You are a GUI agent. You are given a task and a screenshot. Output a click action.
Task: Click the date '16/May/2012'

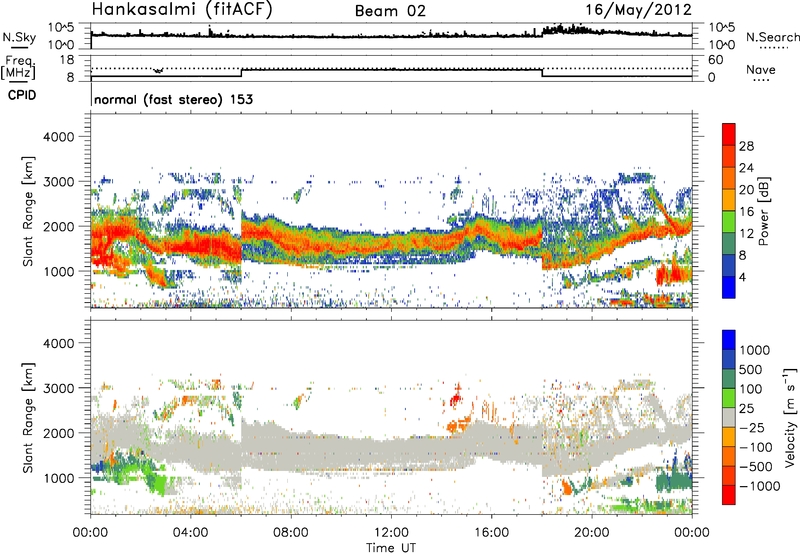638,10
